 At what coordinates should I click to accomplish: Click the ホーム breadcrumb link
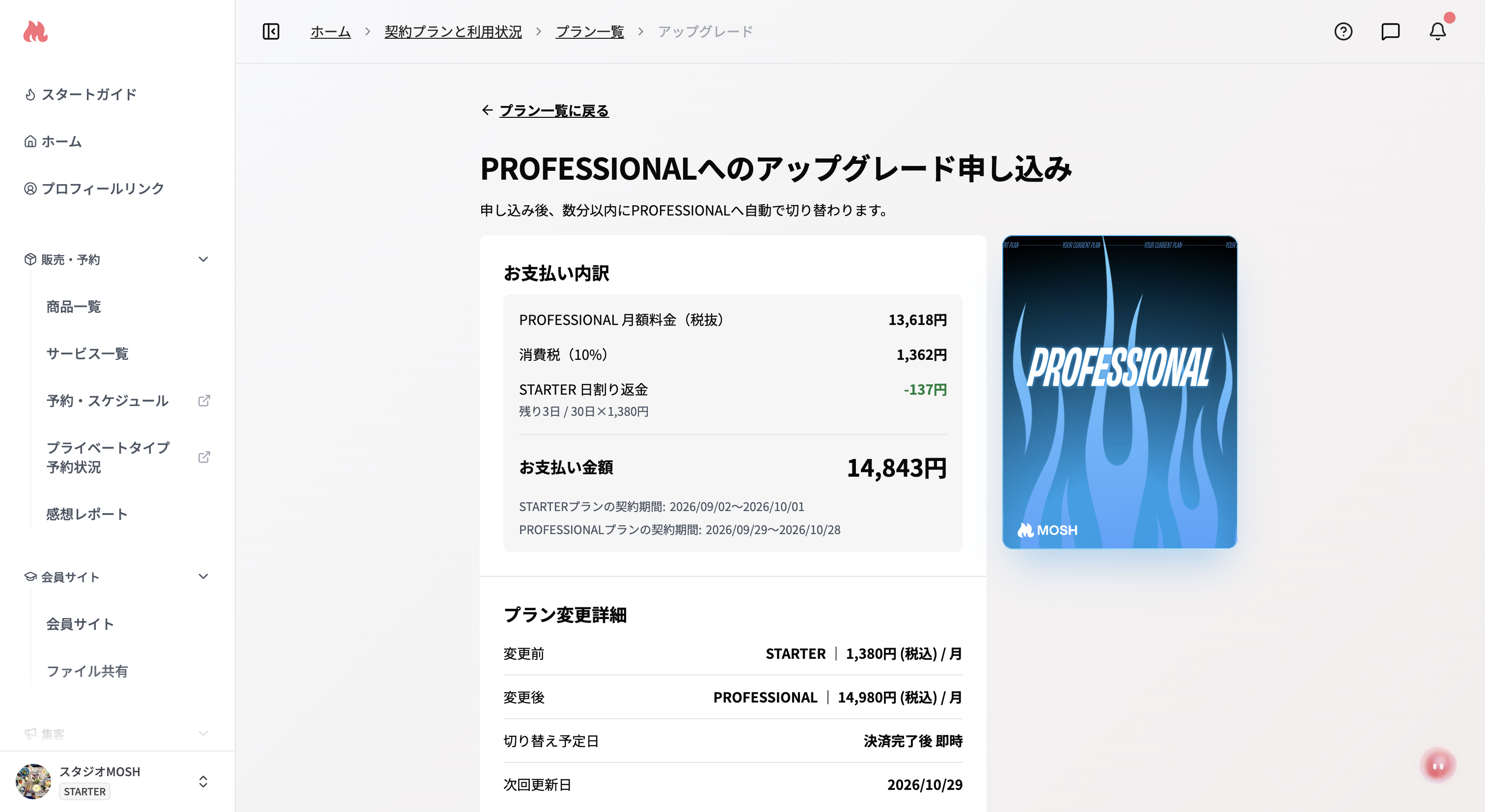[x=330, y=32]
